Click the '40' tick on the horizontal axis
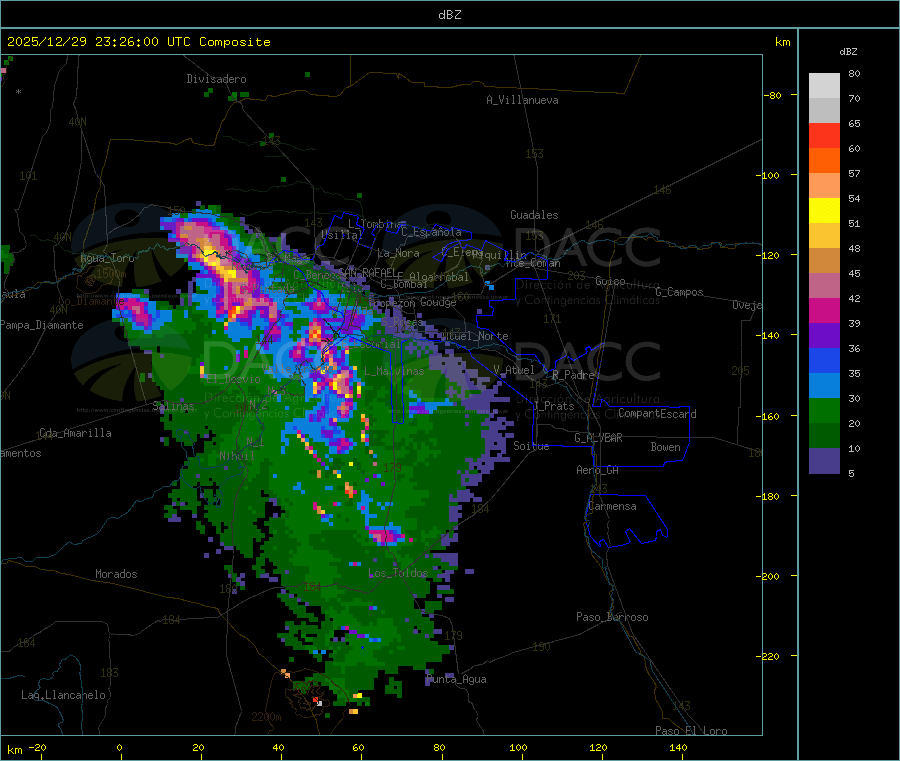The image size is (900, 761). (278, 747)
